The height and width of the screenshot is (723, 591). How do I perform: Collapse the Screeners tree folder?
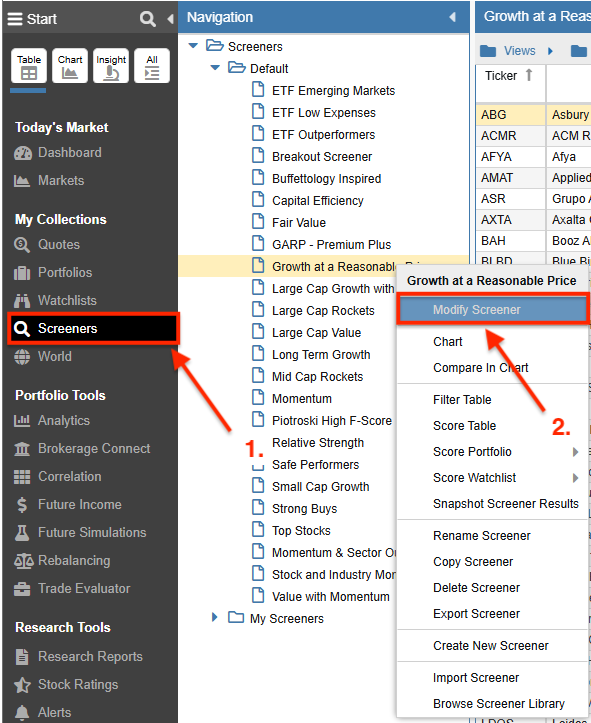[x=193, y=46]
